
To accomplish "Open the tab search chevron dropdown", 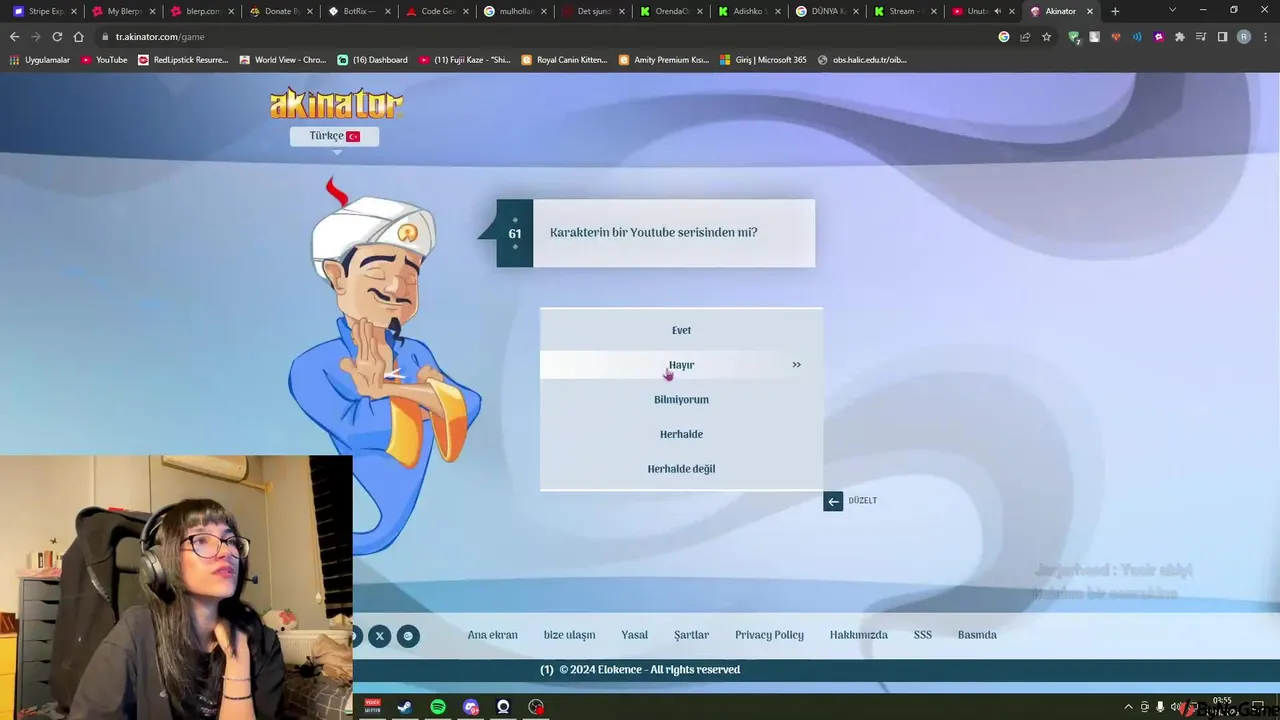I will (1173, 11).
